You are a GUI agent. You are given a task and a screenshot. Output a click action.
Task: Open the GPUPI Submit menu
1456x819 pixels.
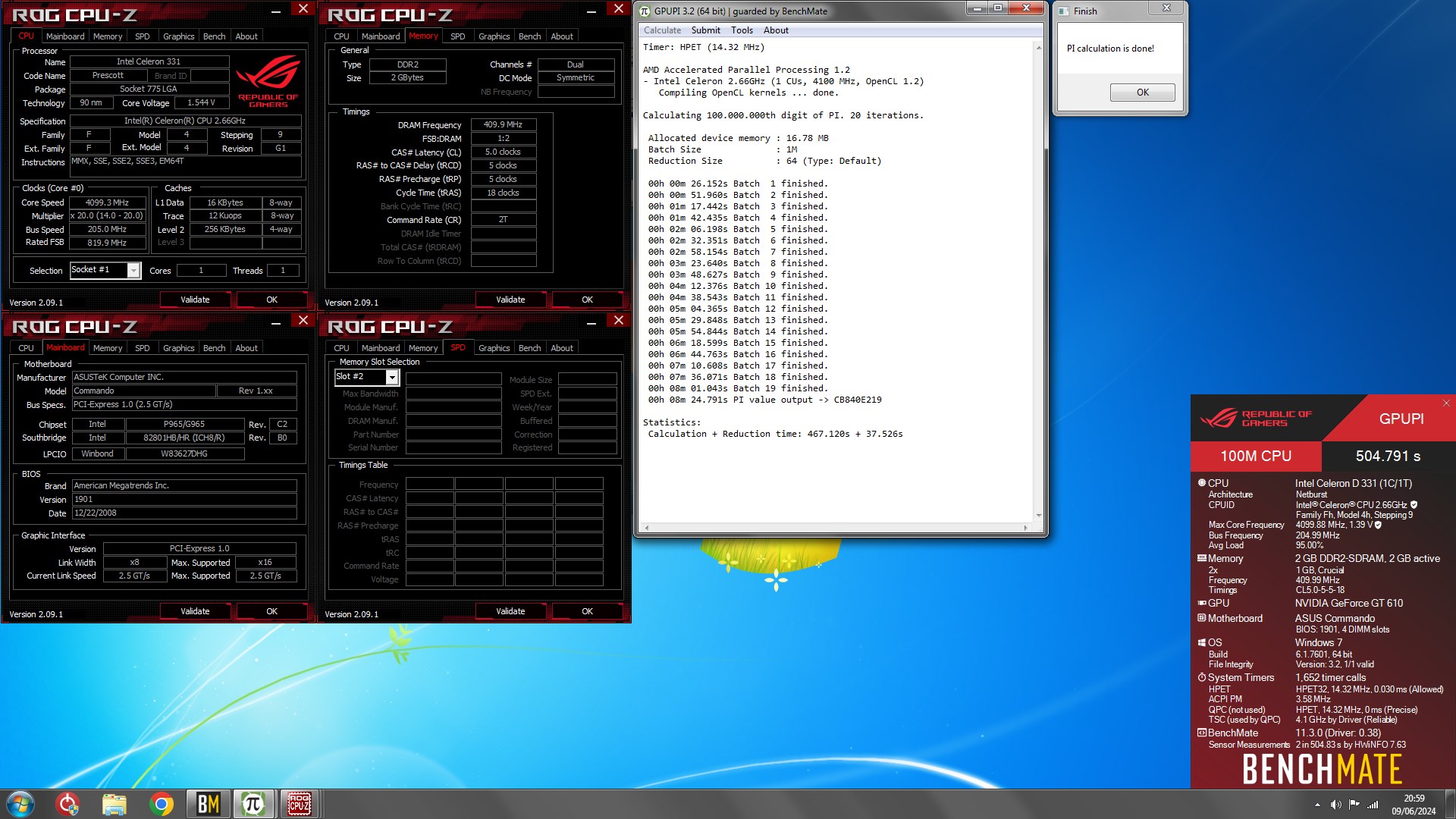click(705, 30)
